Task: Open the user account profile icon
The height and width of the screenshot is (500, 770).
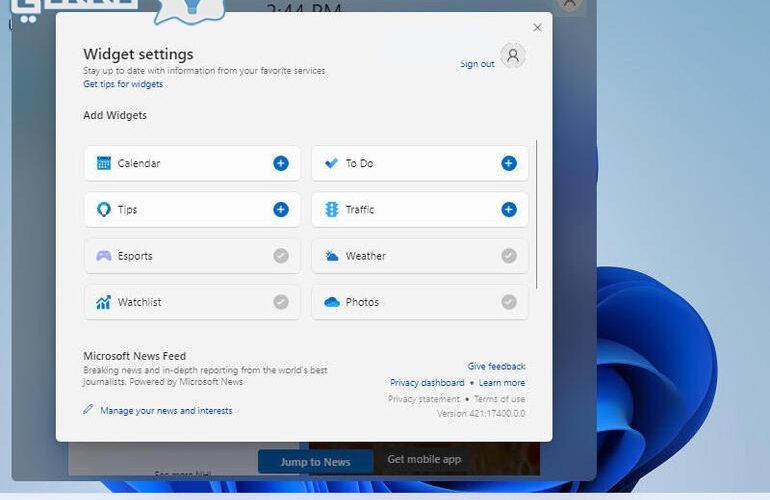Action: point(513,56)
